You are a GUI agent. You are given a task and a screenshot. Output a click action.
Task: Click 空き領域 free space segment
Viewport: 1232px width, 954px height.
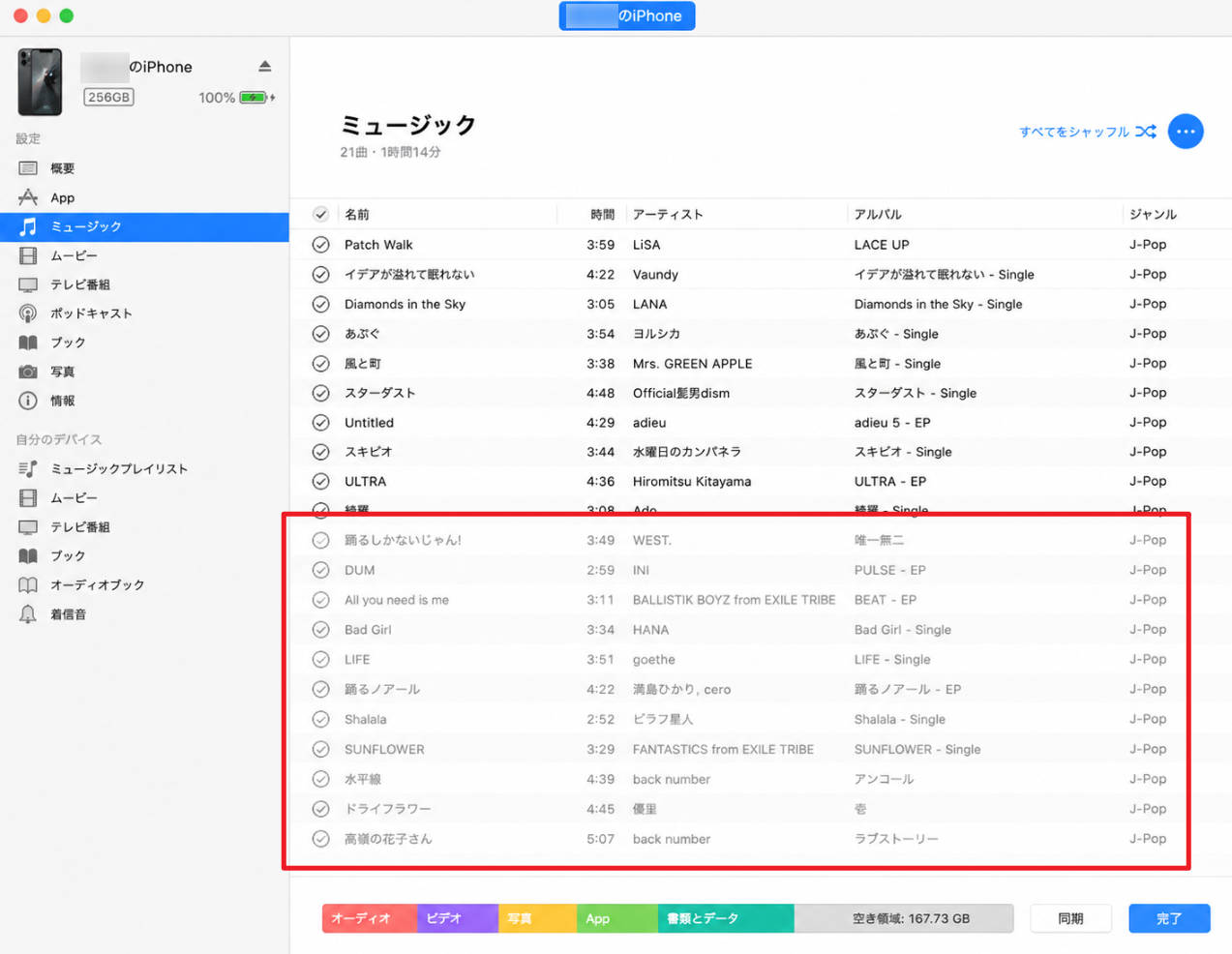click(x=904, y=918)
